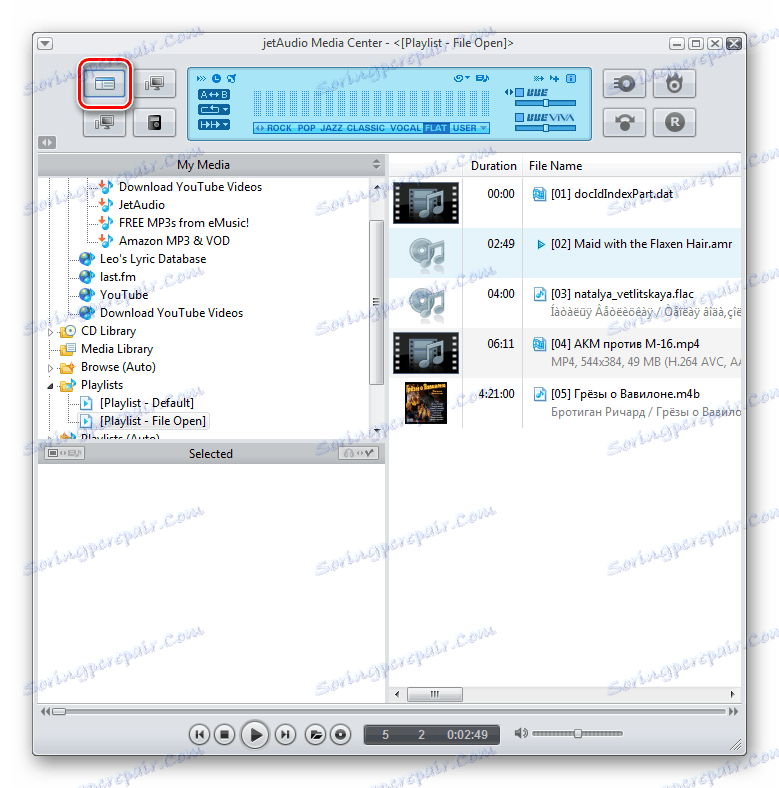Viewport: 779px width, 788px height.
Task: Click the Open file folder button
Action: [316, 735]
